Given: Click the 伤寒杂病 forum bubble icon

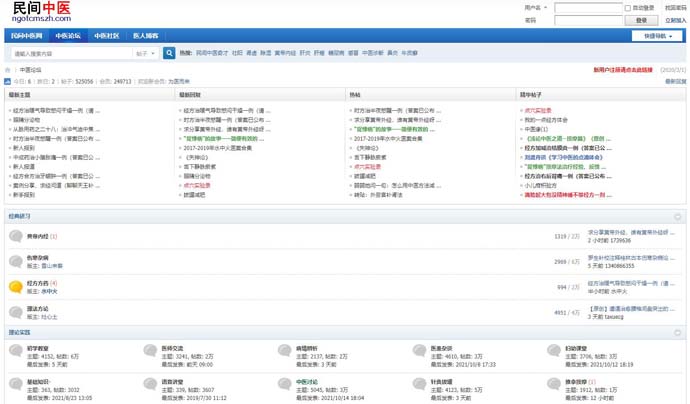Looking at the screenshot, I should [15, 262].
